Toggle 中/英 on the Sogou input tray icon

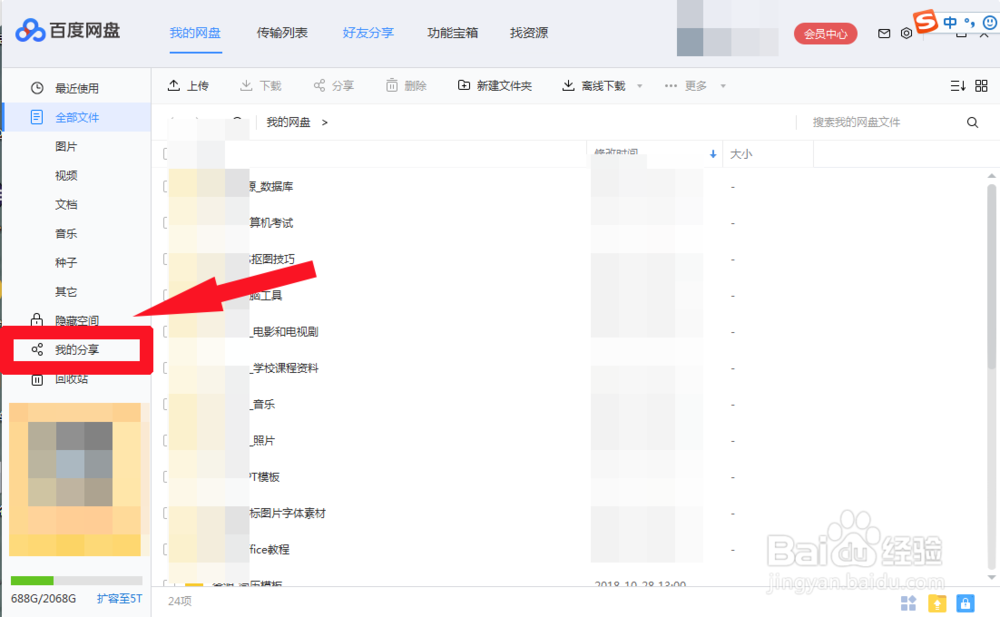tap(950, 20)
